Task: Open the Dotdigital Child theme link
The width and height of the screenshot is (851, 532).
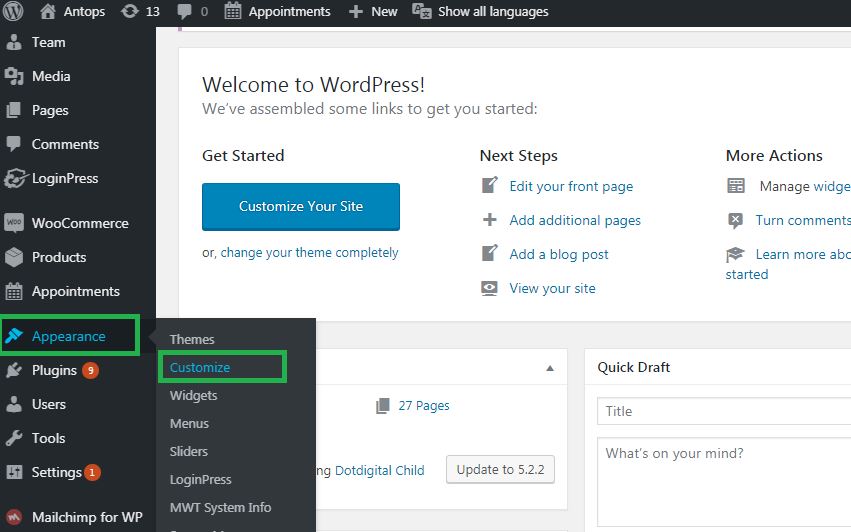Action: click(x=379, y=471)
